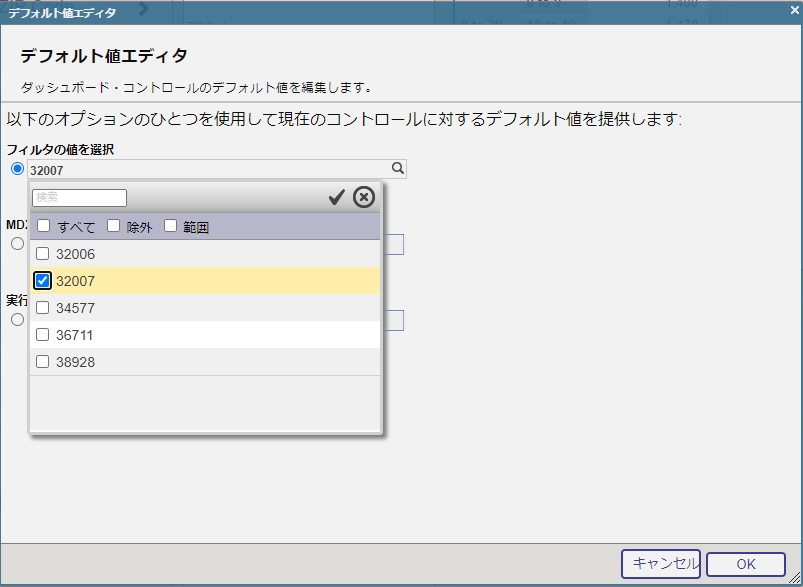
Task: Close the デフォルト値エディタ dialog with X
Action: [794, 11]
